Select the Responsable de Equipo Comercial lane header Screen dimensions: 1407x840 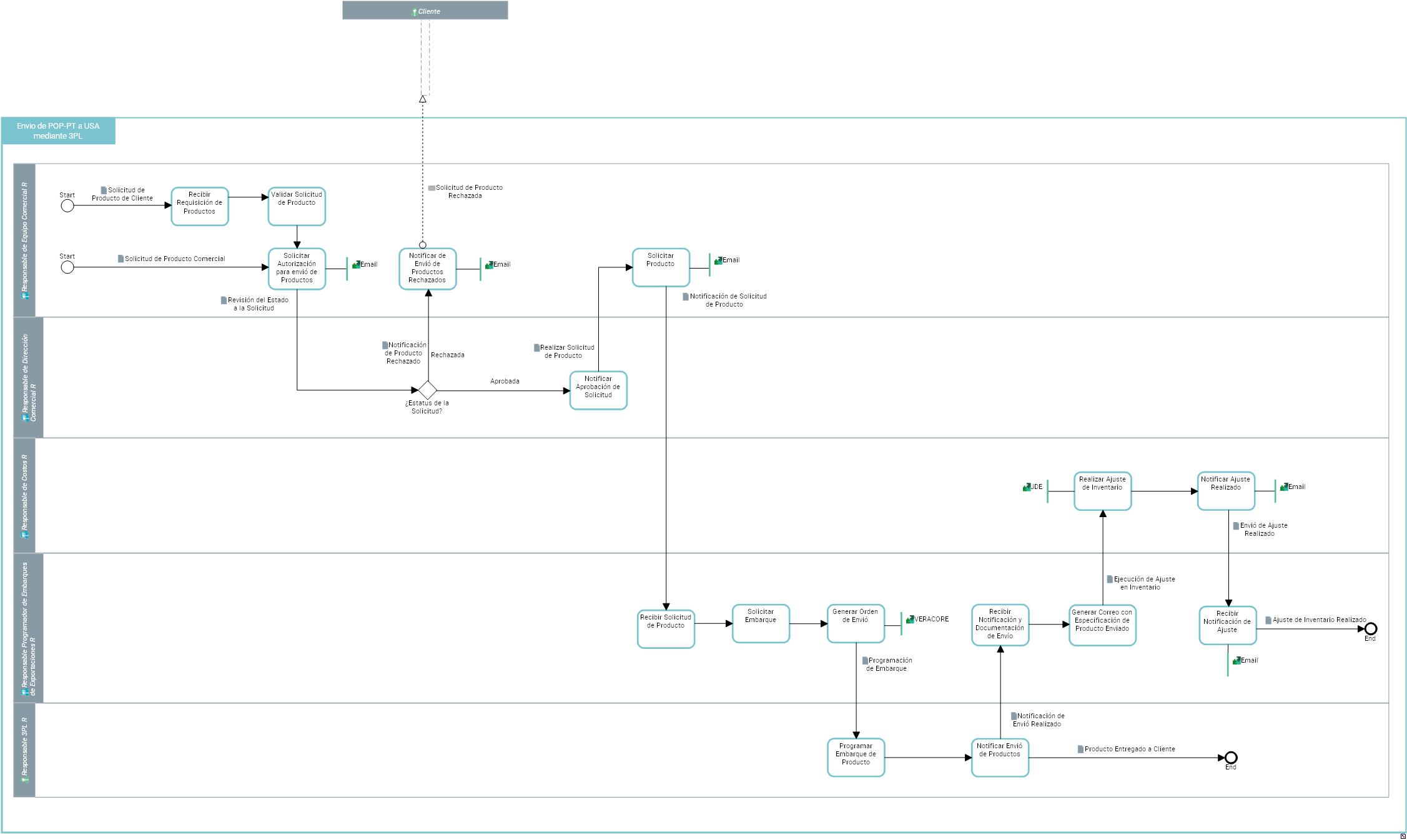pyautogui.click(x=24, y=240)
